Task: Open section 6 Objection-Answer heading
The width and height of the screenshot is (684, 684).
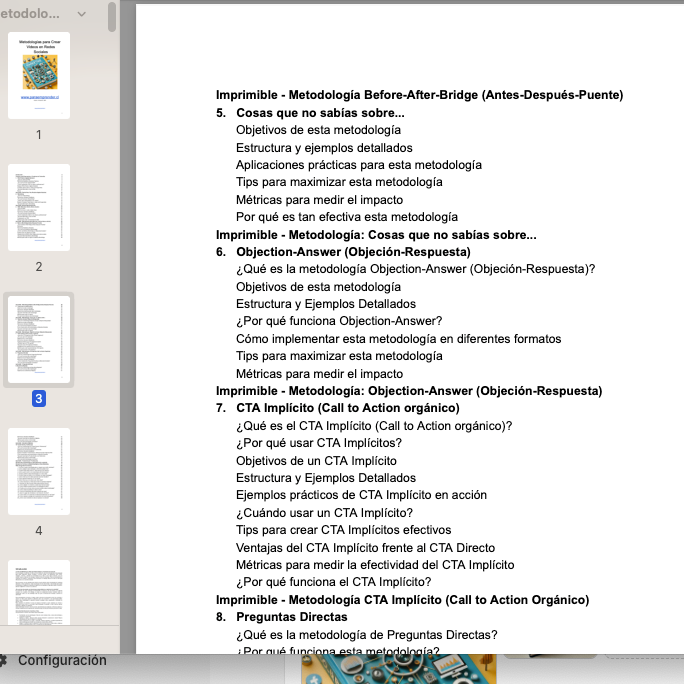Action: tap(353, 252)
